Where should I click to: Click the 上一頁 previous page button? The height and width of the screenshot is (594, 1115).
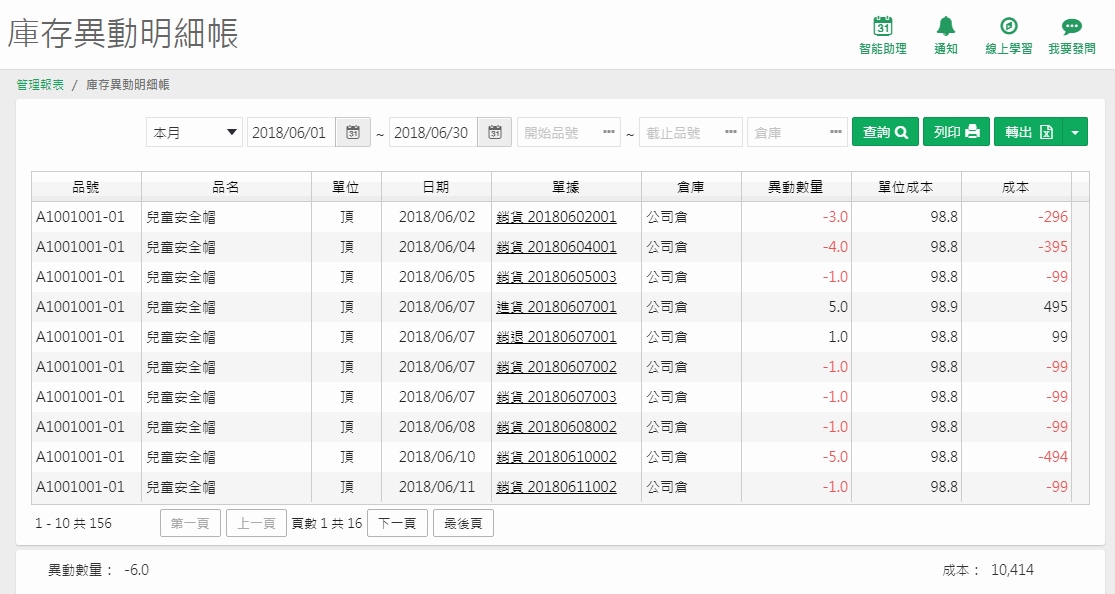click(256, 524)
